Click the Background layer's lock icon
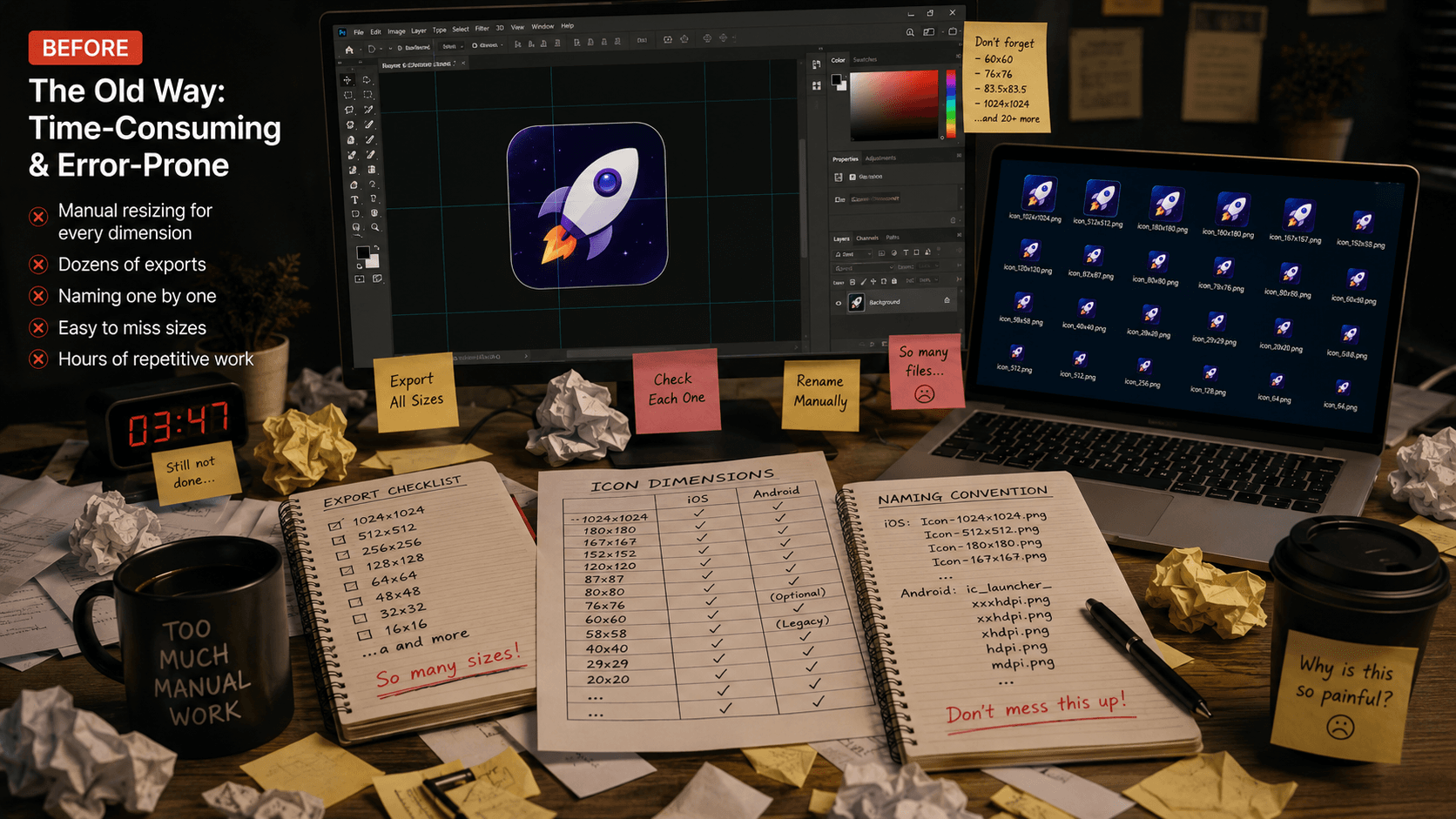Image resolution: width=1456 pixels, height=819 pixels. [x=947, y=300]
